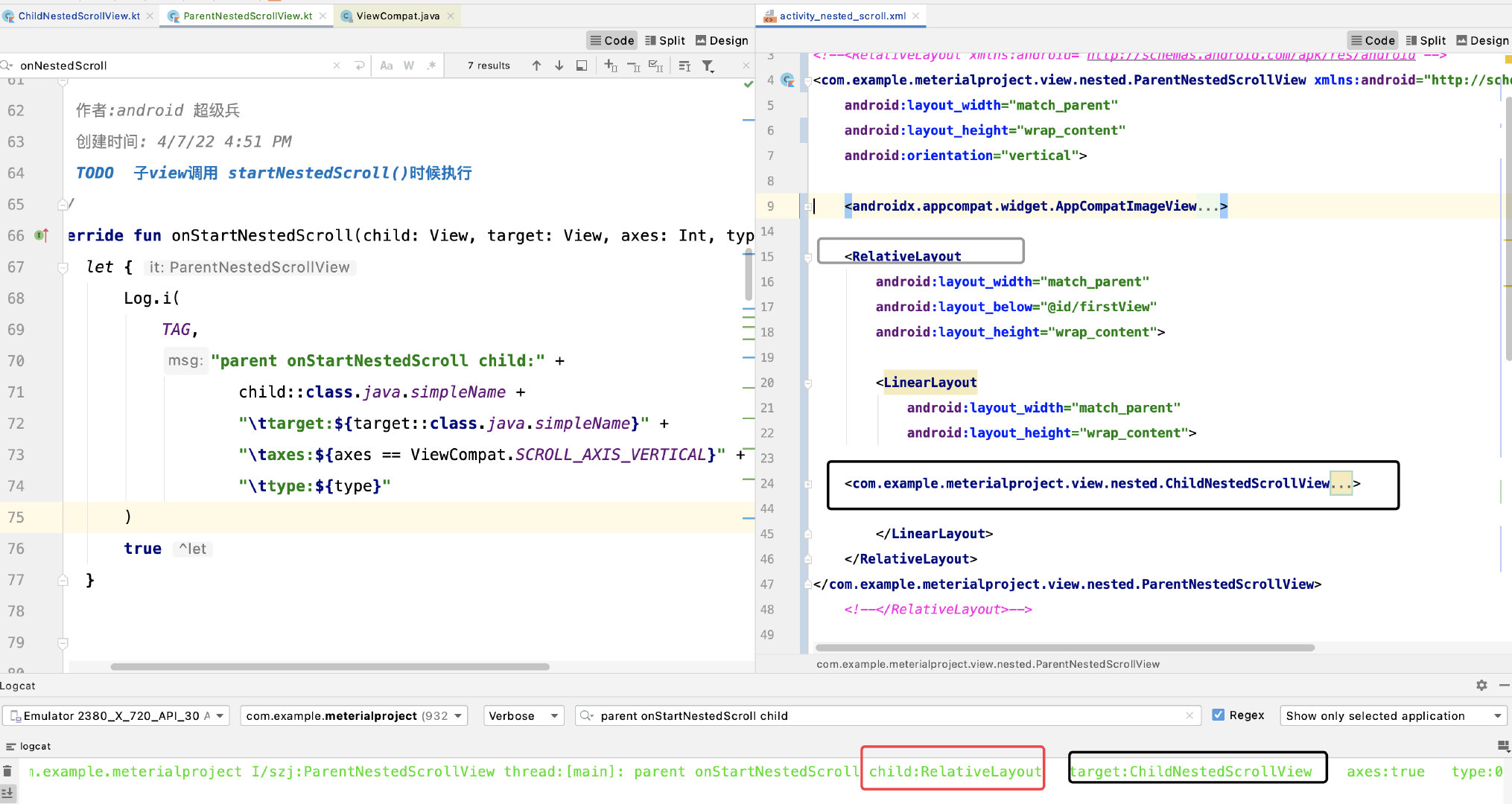1512x804 pixels.
Task: Switch Kotlin editor to Split view
Action: (664, 40)
